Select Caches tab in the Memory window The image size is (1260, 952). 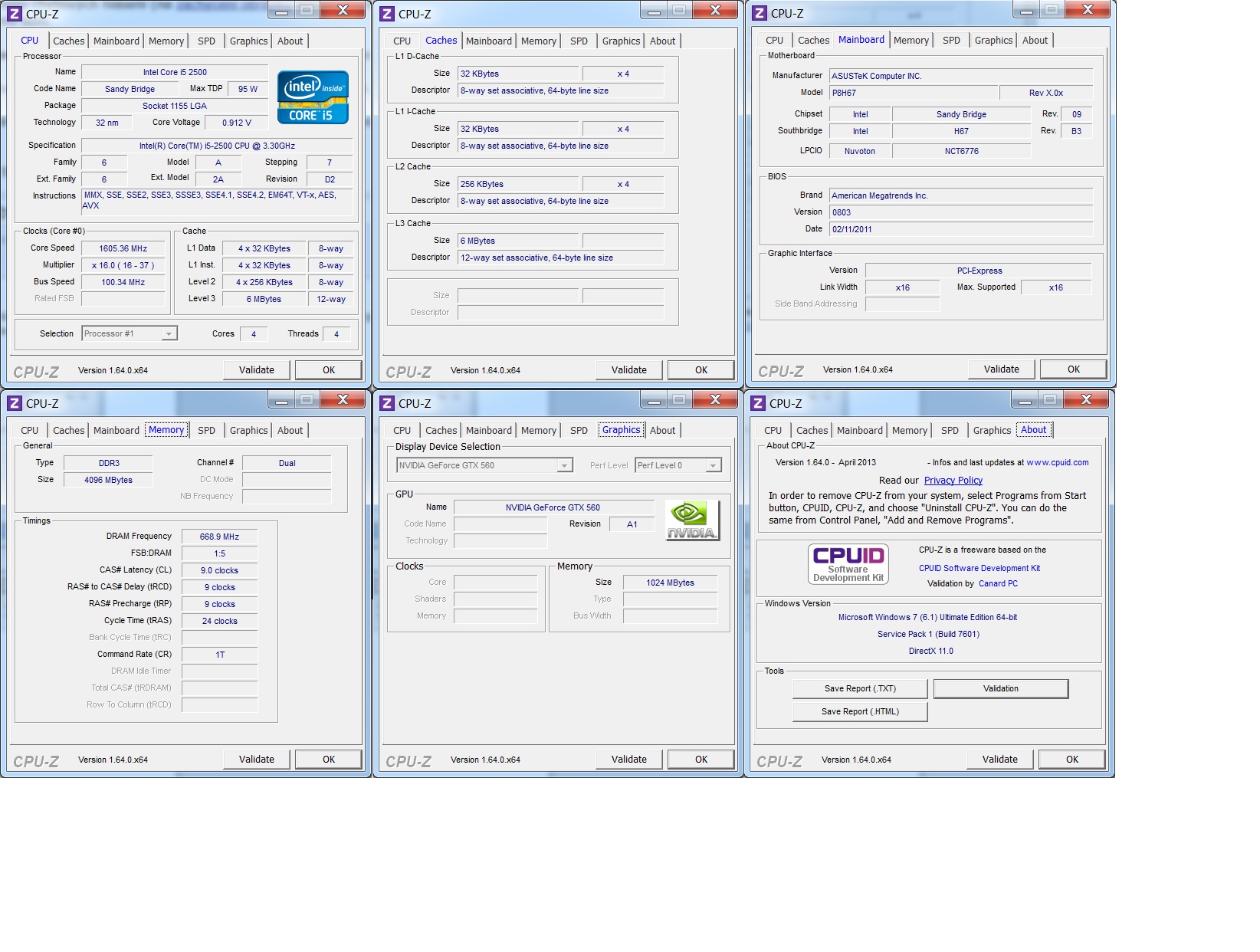(69, 431)
